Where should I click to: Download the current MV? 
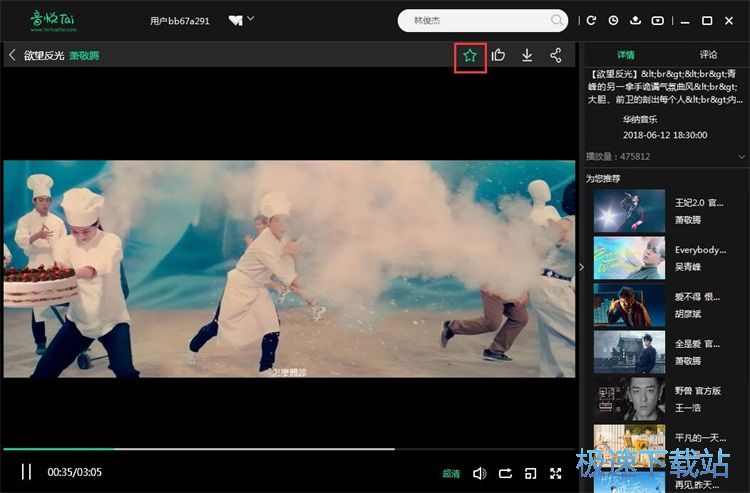tap(527, 55)
